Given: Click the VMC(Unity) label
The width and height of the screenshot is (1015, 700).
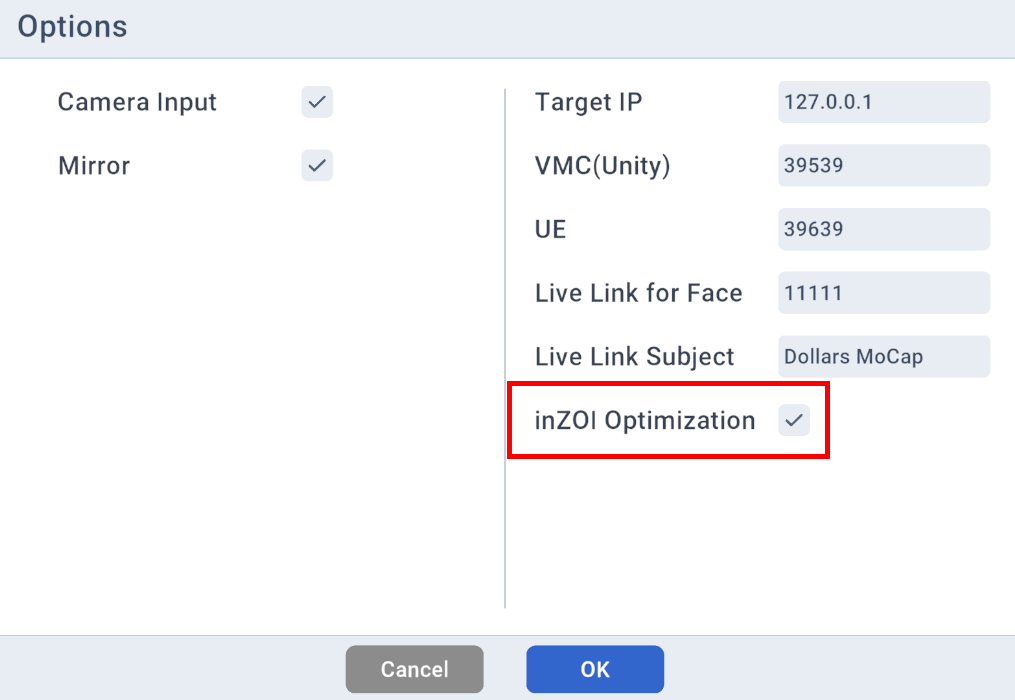Looking at the screenshot, I should pos(602,166).
